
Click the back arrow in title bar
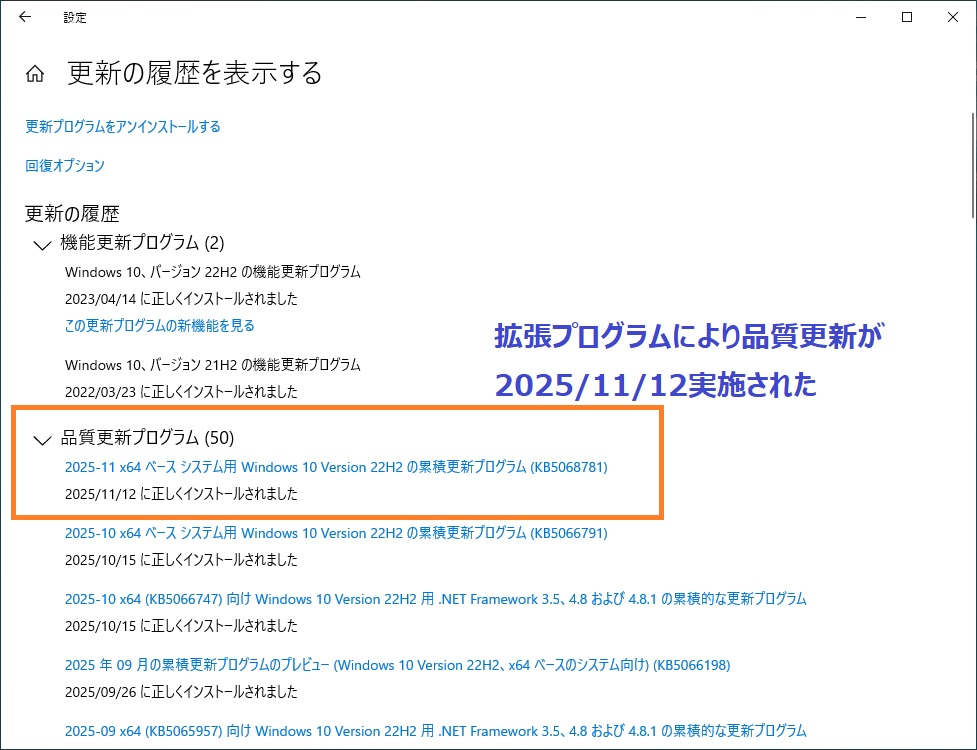tap(25, 17)
